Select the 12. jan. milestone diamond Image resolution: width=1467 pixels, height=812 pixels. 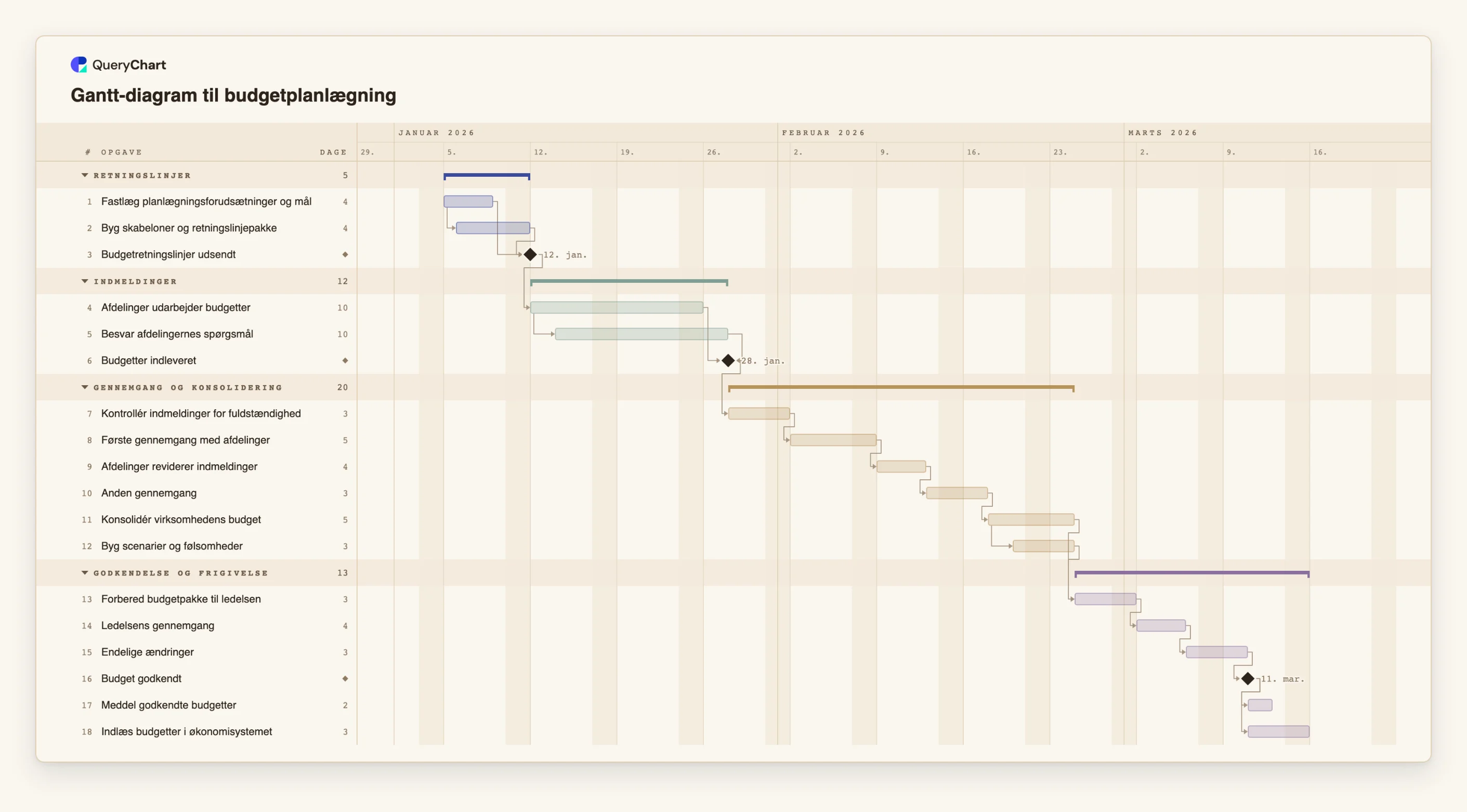tap(530, 255)
